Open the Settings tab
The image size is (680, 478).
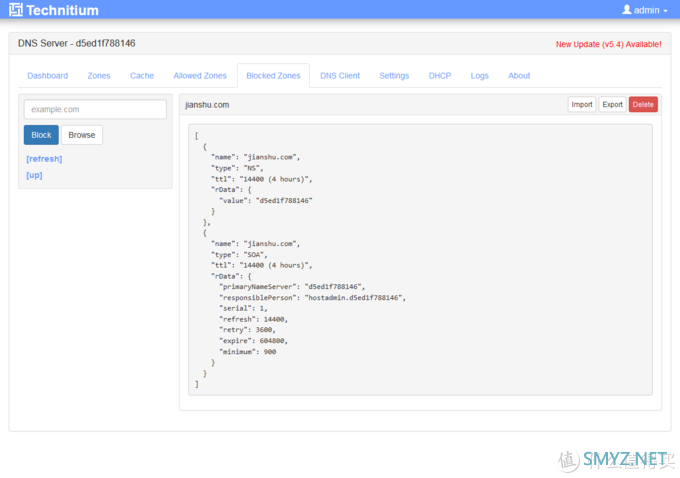(x=394, y=76)
